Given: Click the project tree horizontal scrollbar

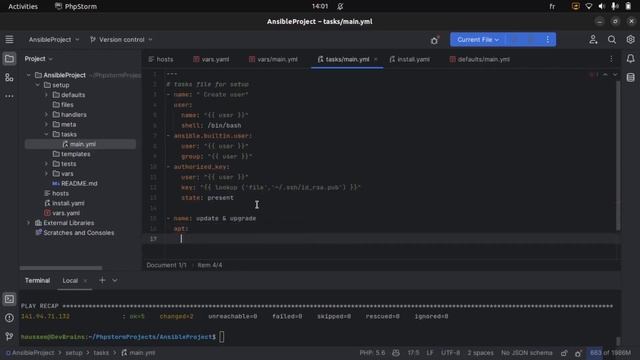Looking at the screenshot, I should point(61,268).
